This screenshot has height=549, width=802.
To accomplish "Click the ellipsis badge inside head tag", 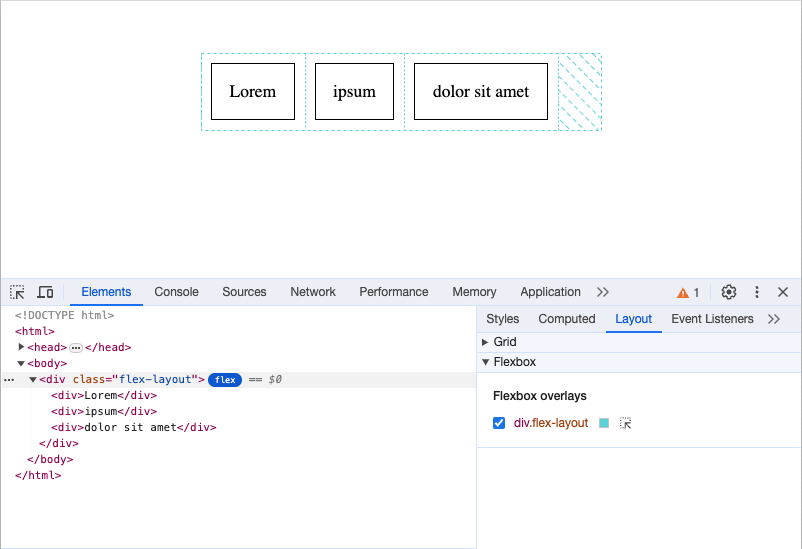I will click(76, 348).
